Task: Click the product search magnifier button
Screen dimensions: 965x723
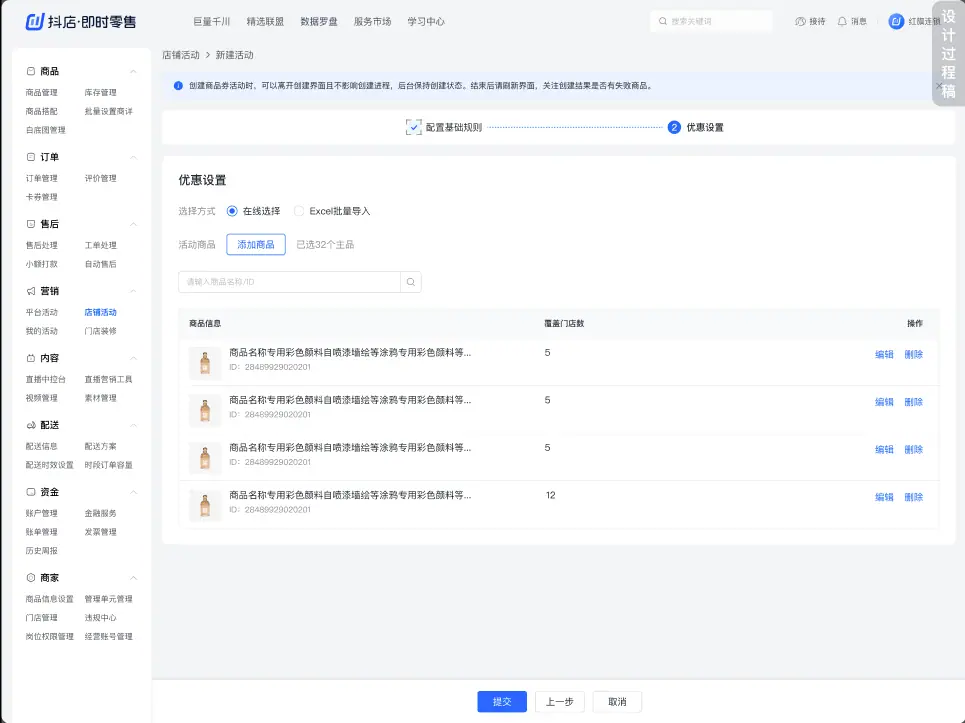Action: [410, 282]
